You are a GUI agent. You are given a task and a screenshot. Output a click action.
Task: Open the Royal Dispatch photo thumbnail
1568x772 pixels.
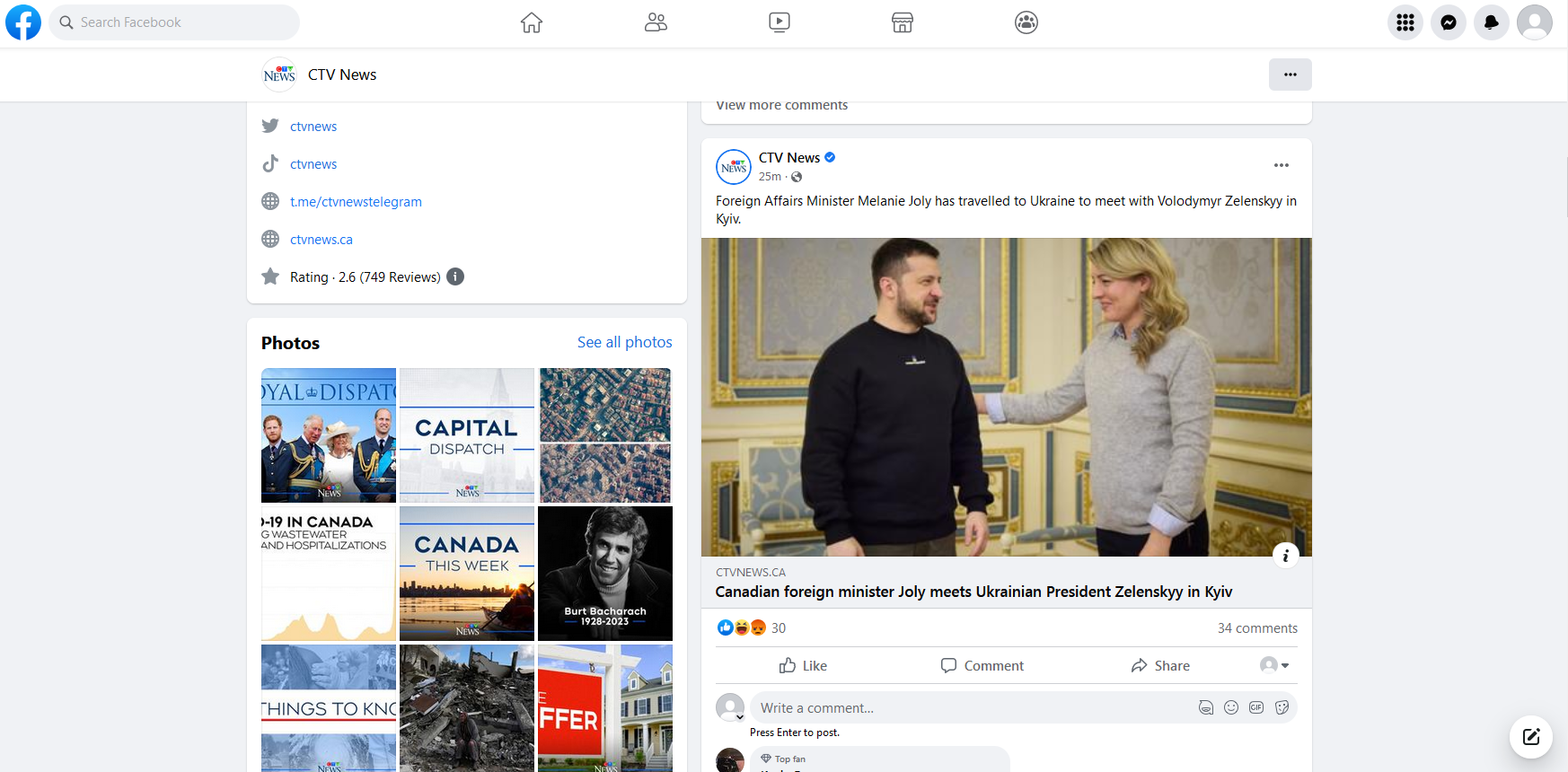329,435
